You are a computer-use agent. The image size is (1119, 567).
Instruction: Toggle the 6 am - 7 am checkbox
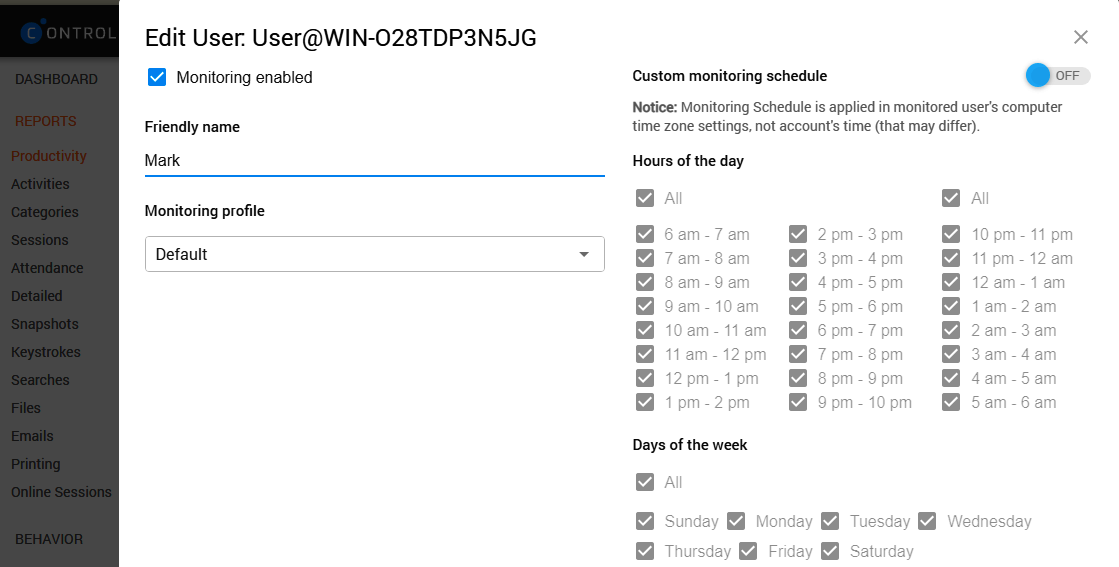click(645, 234)
